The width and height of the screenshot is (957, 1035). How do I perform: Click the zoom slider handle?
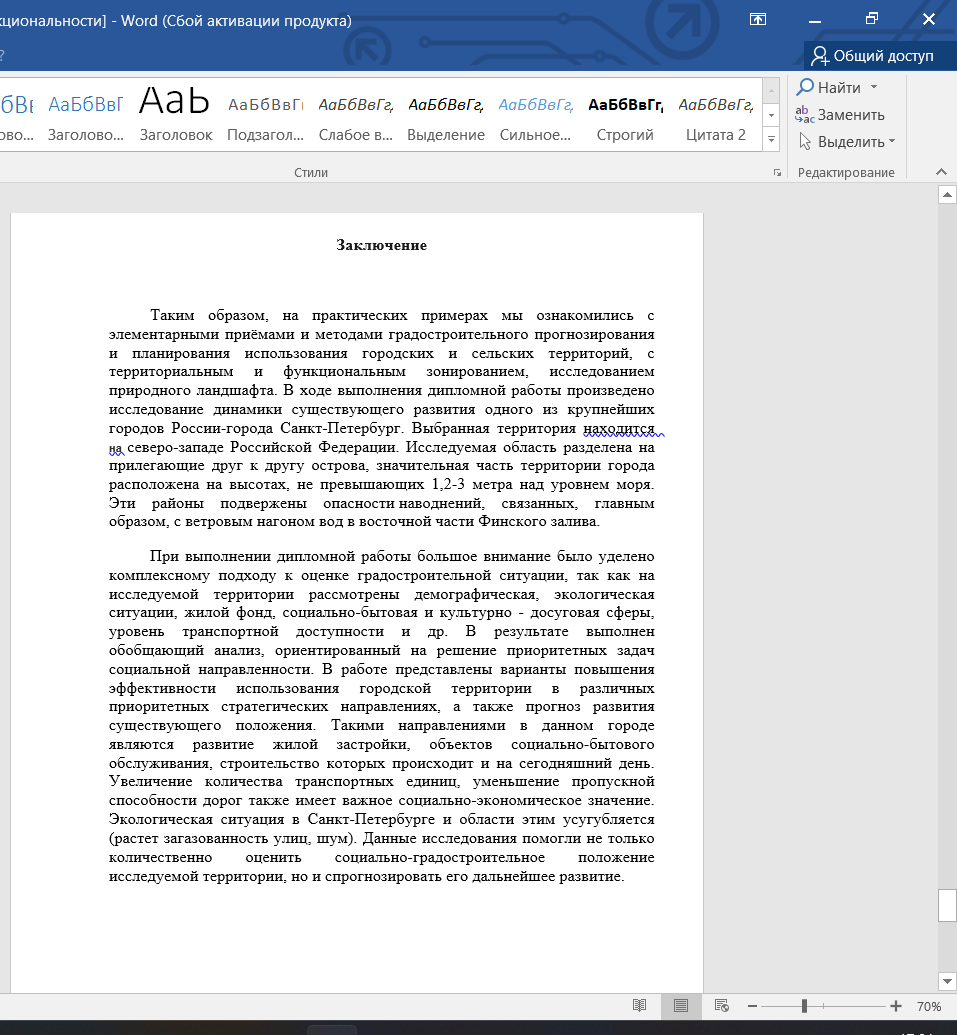point(804,1006)
